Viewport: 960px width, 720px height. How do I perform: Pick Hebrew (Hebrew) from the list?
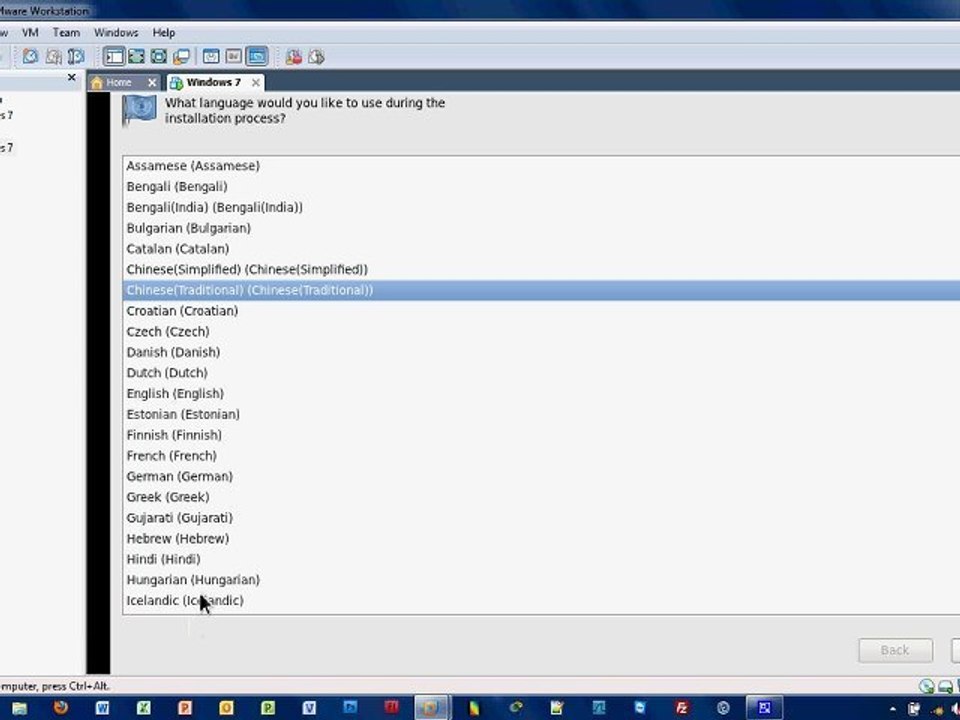pyautogui.click(x=541, y=539)
